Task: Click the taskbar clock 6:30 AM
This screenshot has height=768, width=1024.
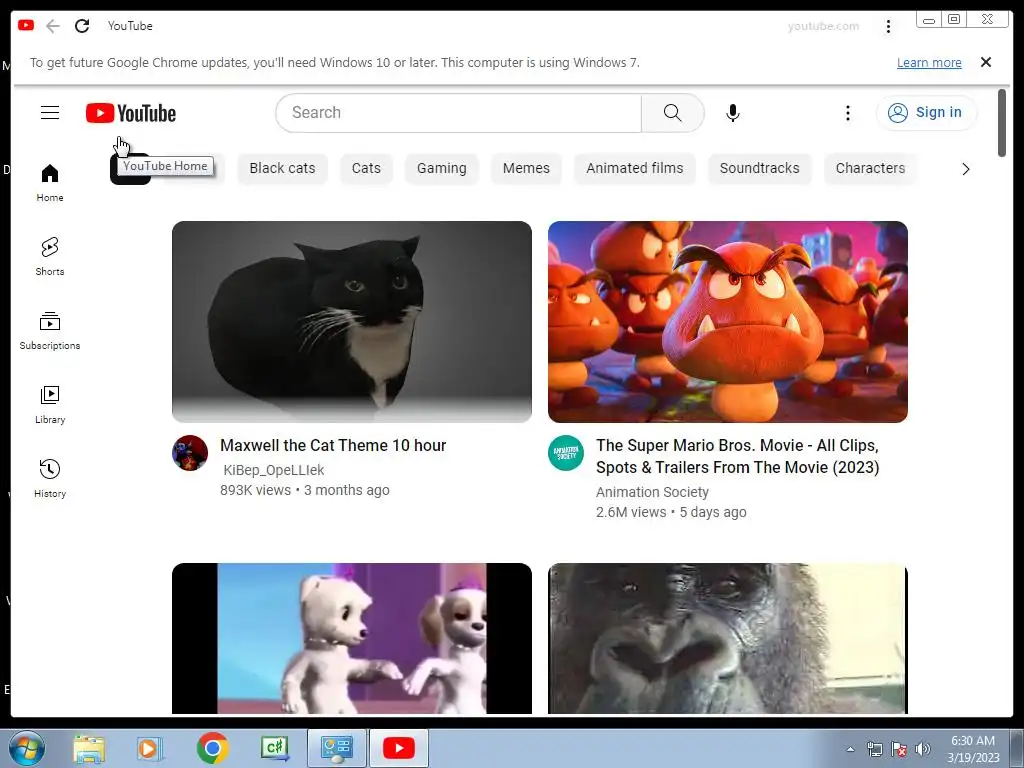Action: point(972,741)
